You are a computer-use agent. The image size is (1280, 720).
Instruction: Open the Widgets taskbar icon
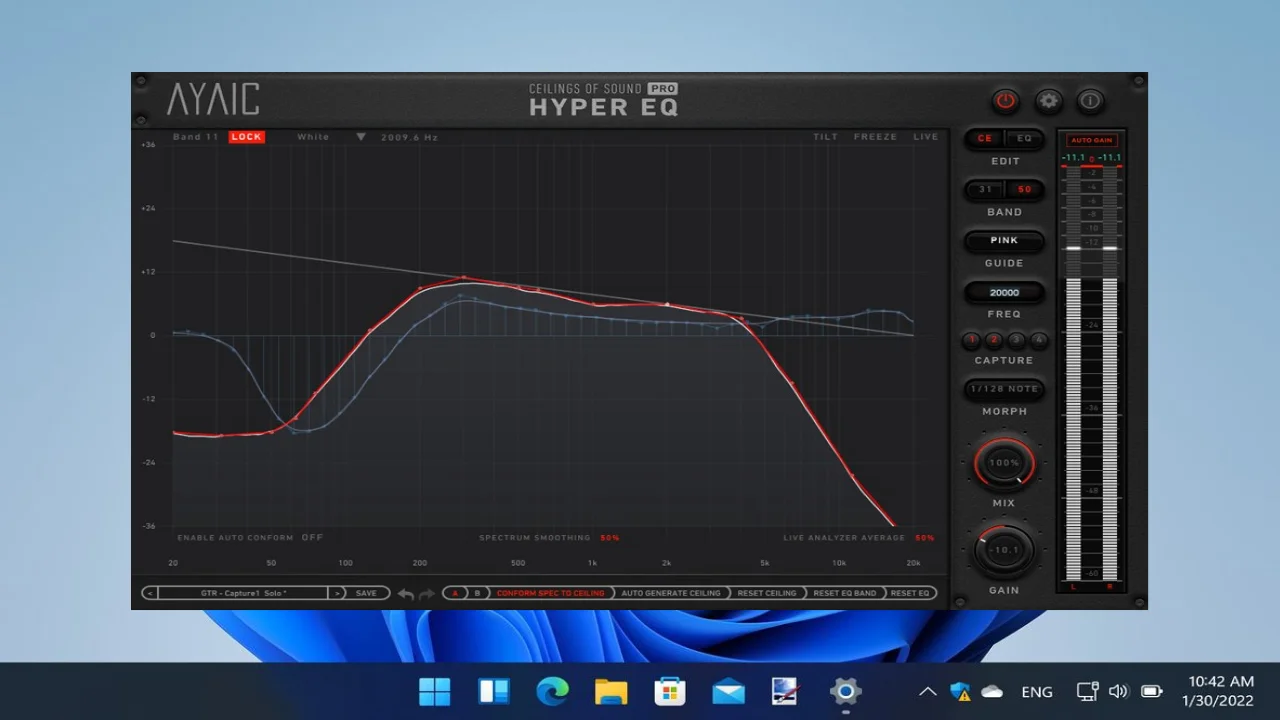tap(493, 691)
